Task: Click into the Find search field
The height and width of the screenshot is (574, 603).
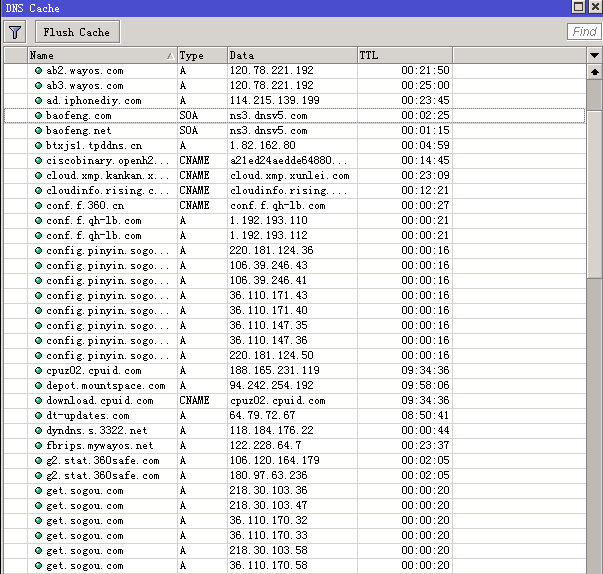Action: tap(584, 32)
